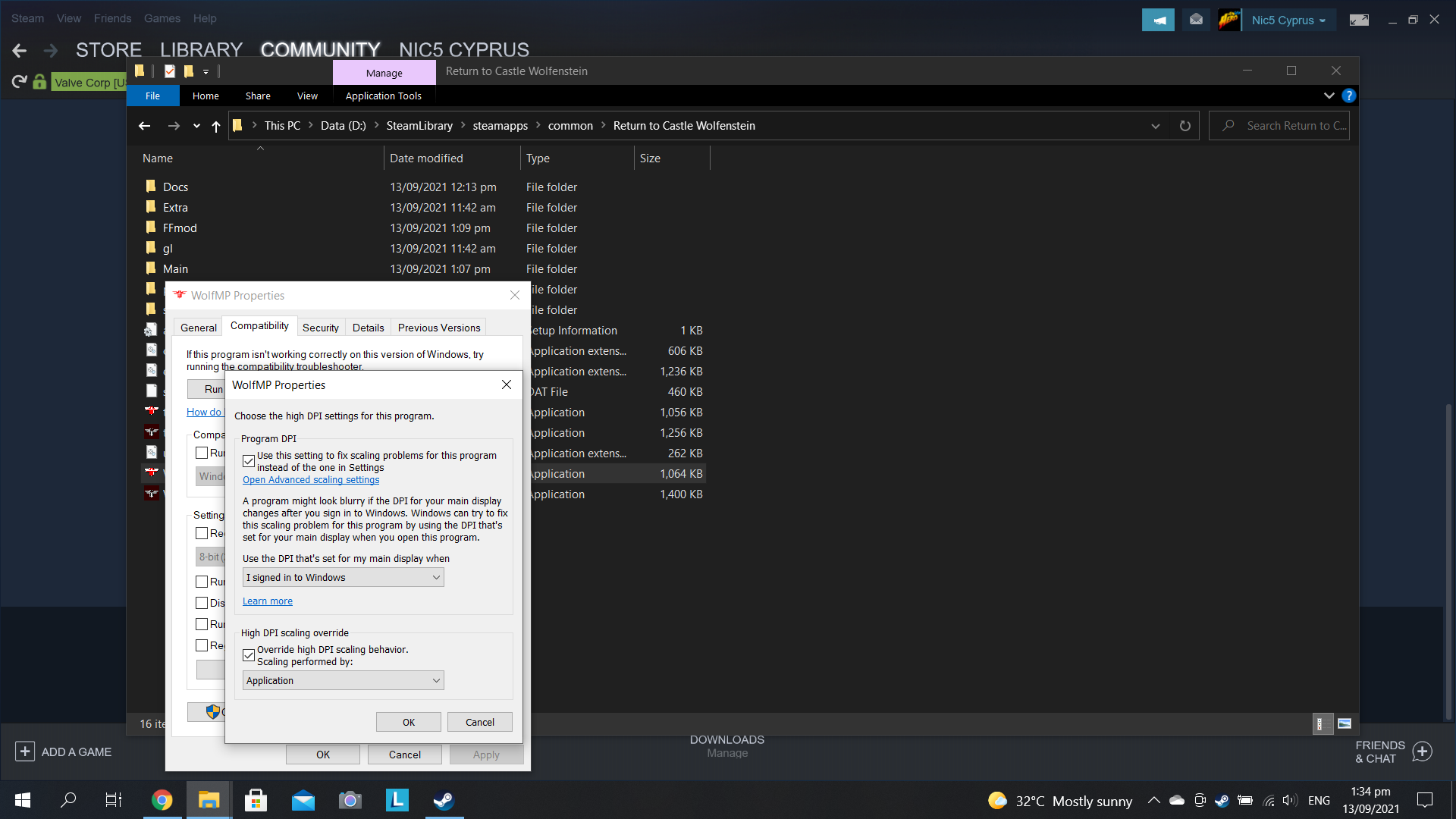The width and height of the screenshot is (1456, 819).
Task: Click the Steam Big Picture mode icon
Action: pyautogui.click(x=1359, y=20)
